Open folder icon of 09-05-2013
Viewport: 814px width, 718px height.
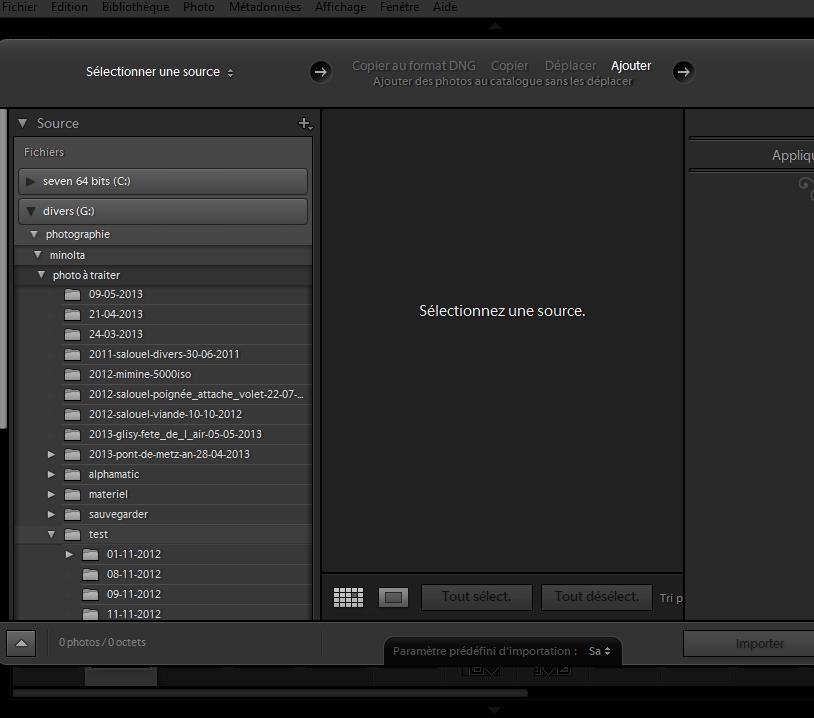[72, 295]
